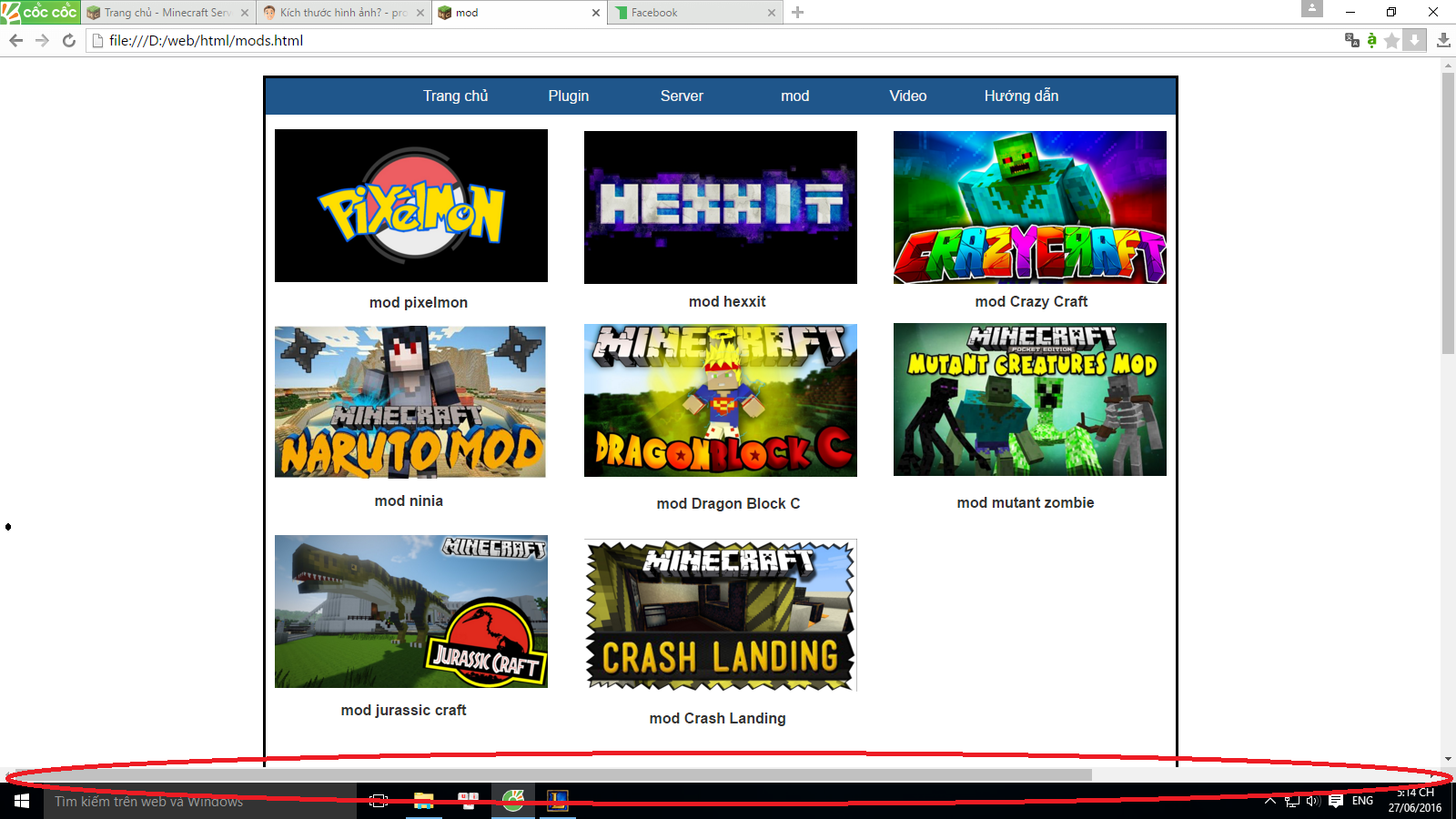Open Trang chủ in the site menu
Image resolution: width=1456 pixels, height=819 pixels.
455,96
